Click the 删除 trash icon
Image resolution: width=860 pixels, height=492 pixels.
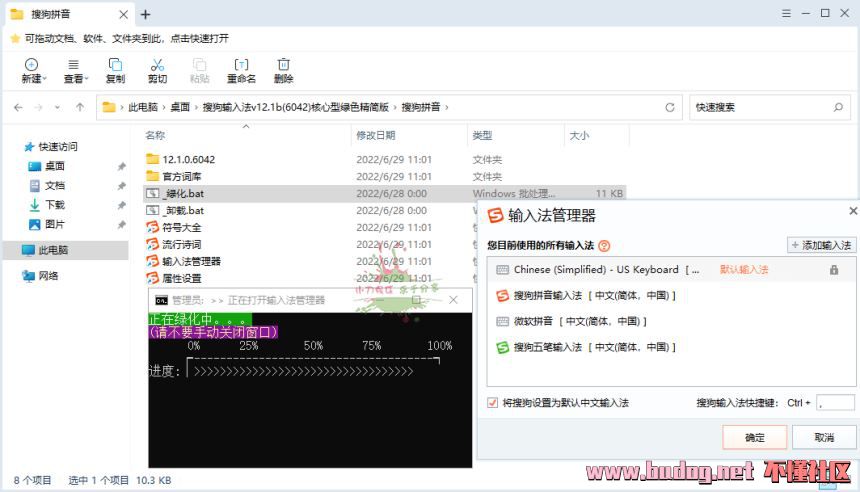pos(284,65)
